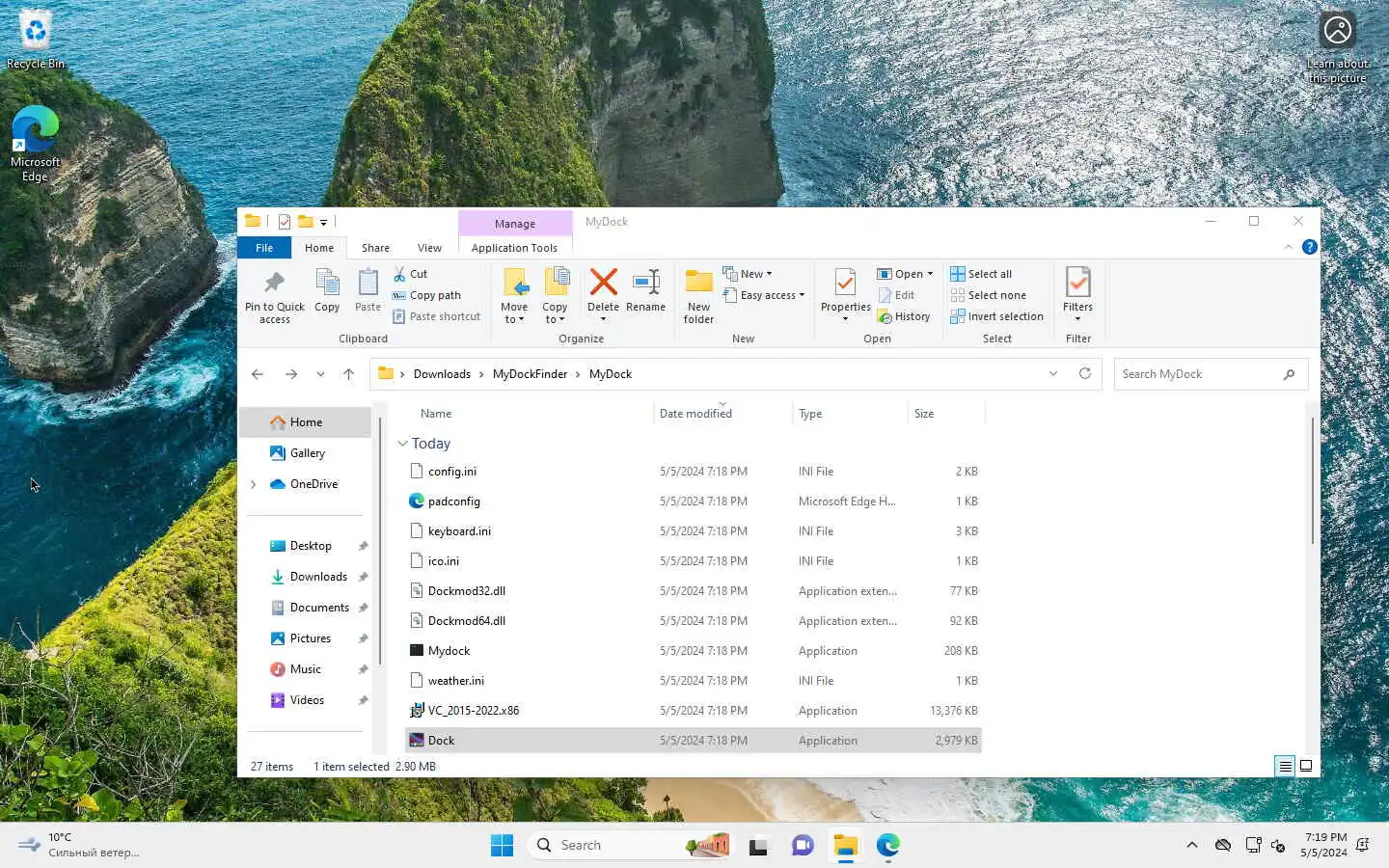The width and height of the screenshot is (1389, 868).
Task: Open the clock and date panel
Action: [x=1324, y=845]
